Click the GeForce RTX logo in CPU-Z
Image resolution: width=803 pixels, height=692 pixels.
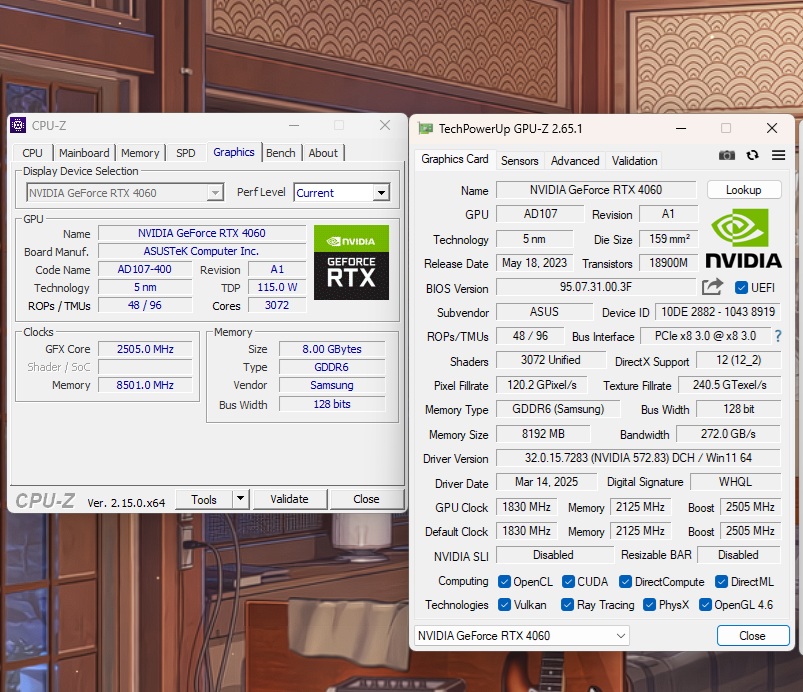point(351,262)
